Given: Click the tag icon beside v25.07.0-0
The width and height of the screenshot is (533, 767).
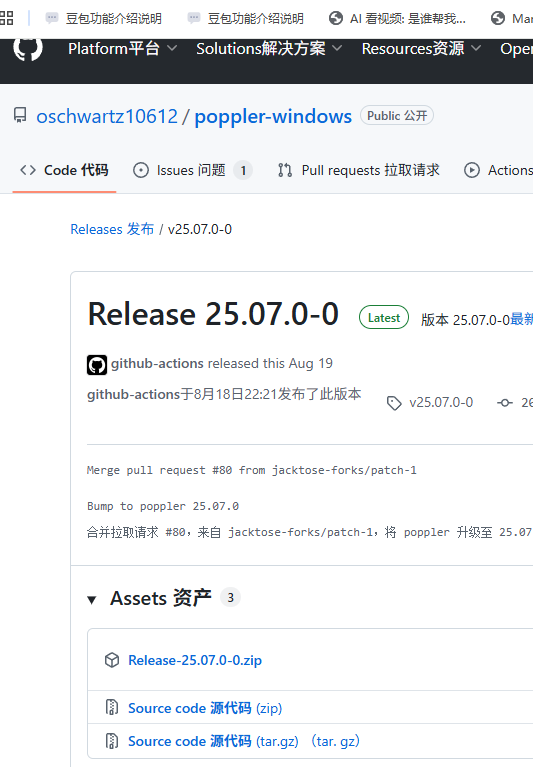Looking at the screenshot, I should point(394,403).
